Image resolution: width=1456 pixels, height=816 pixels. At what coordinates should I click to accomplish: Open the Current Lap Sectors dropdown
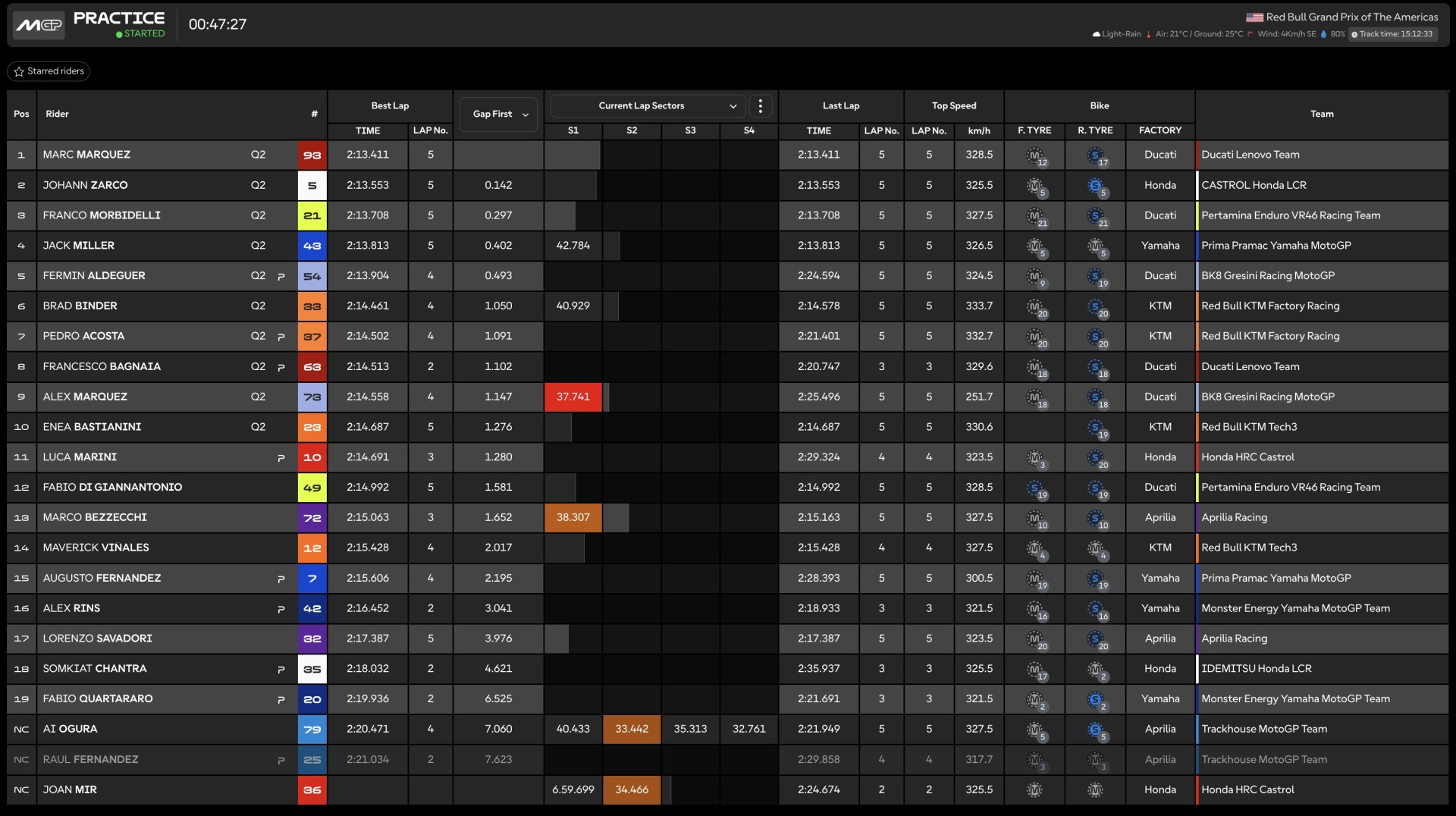pyautogui.click(x=648, y=106)
